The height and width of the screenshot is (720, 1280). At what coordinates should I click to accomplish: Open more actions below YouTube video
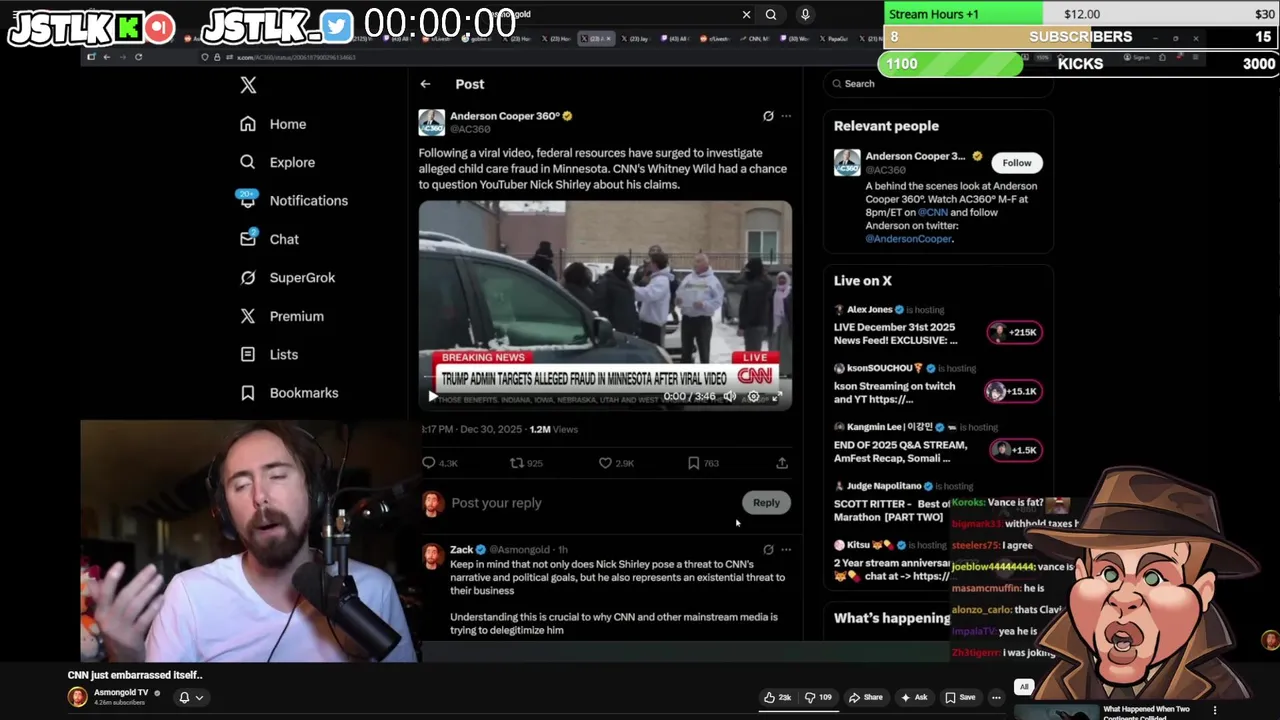(x=996, y=698)
